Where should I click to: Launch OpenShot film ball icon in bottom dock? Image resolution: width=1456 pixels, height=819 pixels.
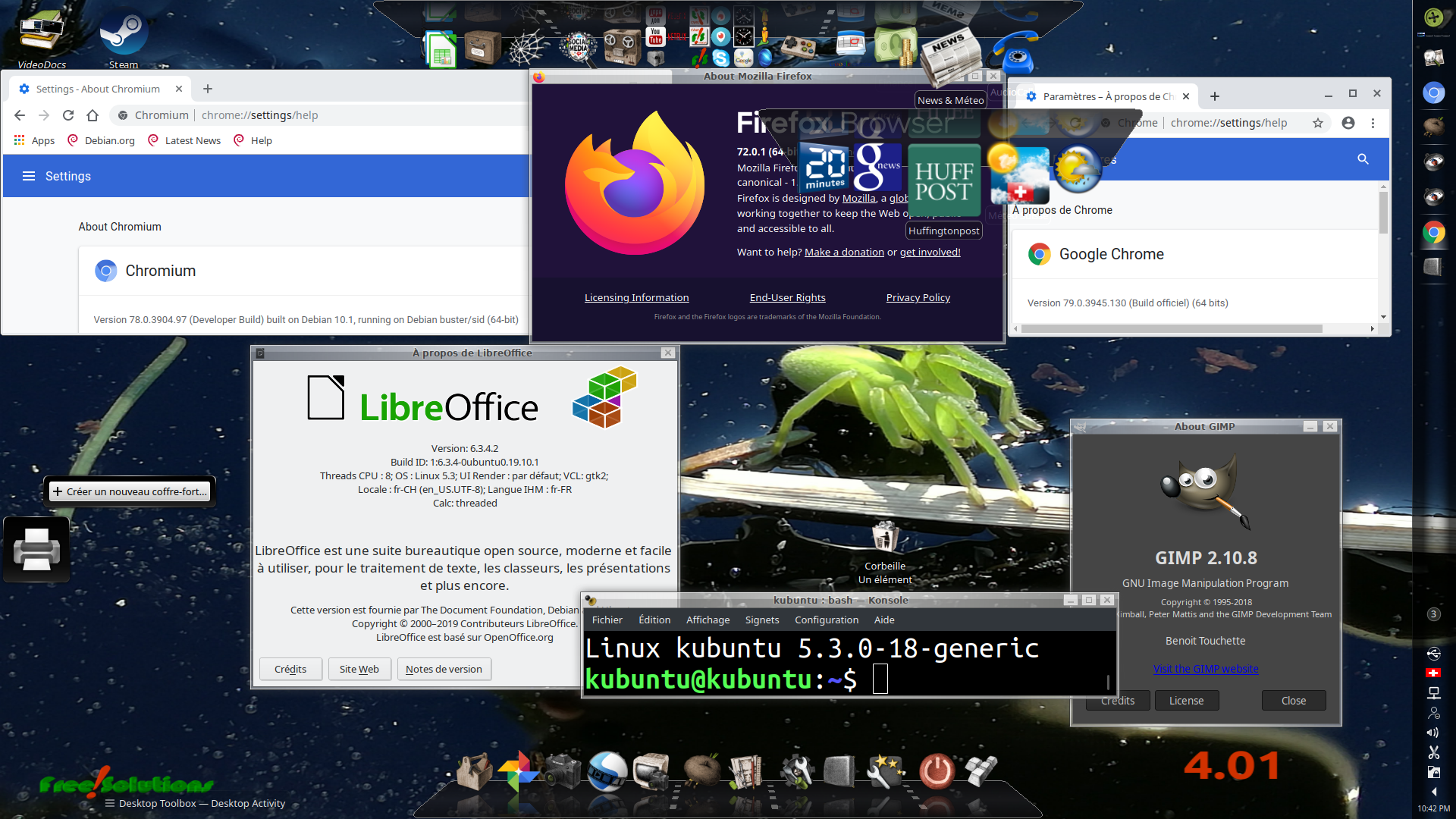pyautogui.click(x=607, y=770)
